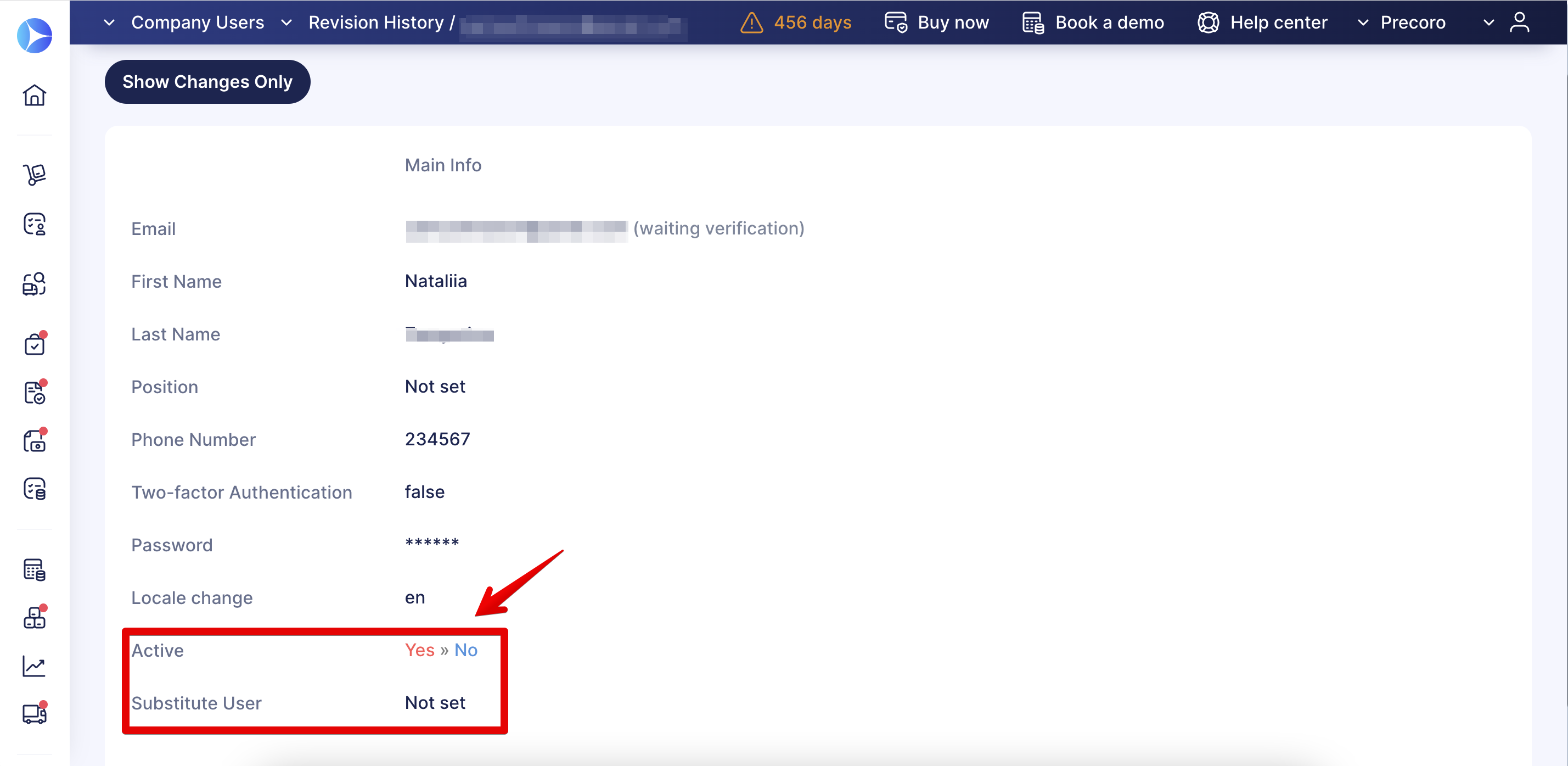The width and height of the screenshot is (1568, 766).
Task: Click the Substitute User label
Action: click(x=196, y=703)
